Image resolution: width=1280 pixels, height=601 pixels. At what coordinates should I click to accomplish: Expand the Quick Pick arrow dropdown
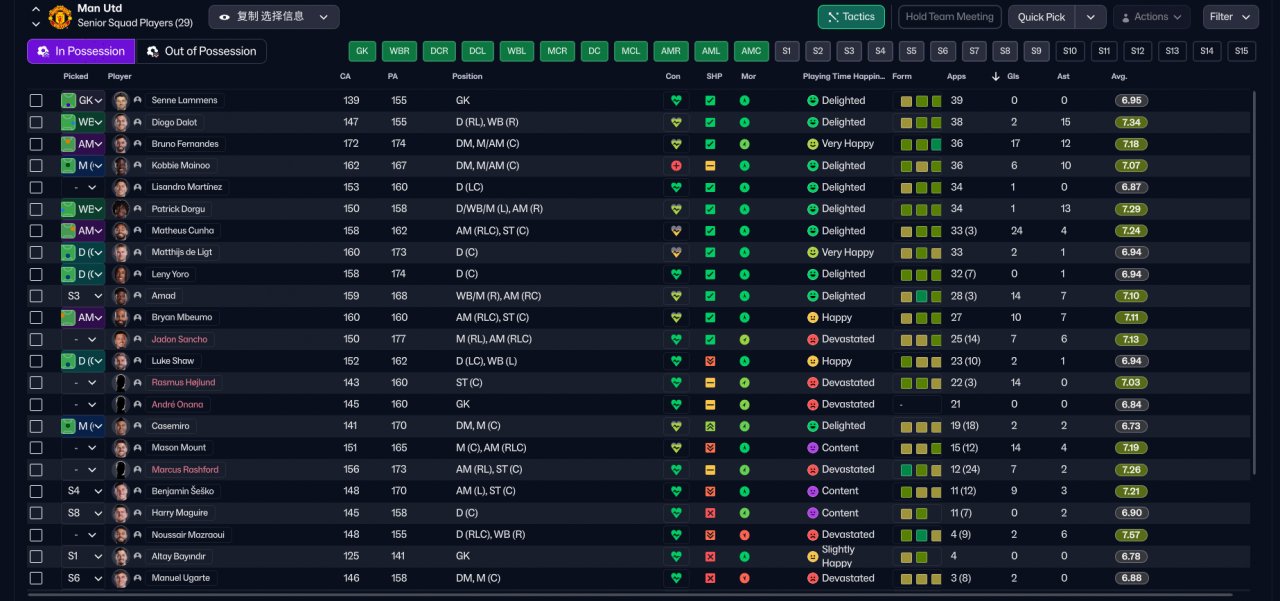coord(1091,17)
